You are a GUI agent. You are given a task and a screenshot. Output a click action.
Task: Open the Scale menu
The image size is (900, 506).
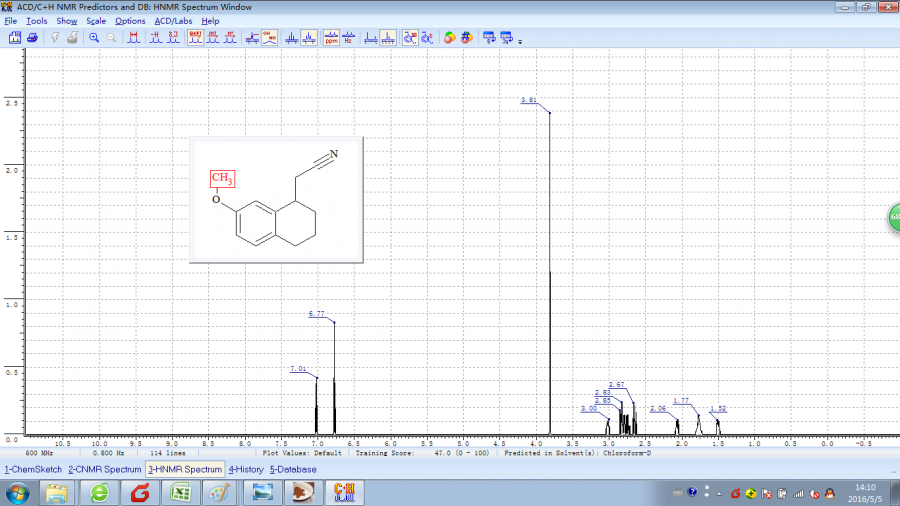click(96, 21)
